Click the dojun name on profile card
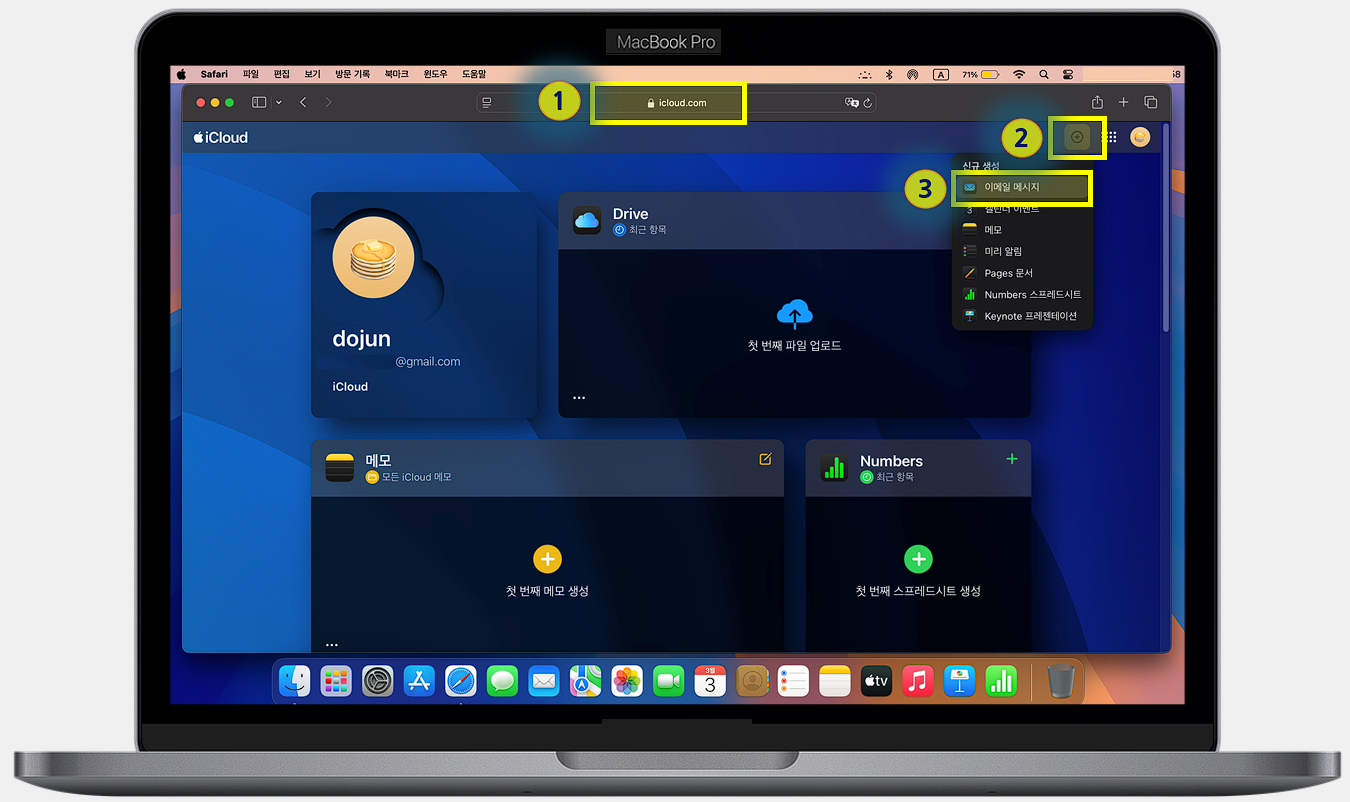 tap(361, 338)
